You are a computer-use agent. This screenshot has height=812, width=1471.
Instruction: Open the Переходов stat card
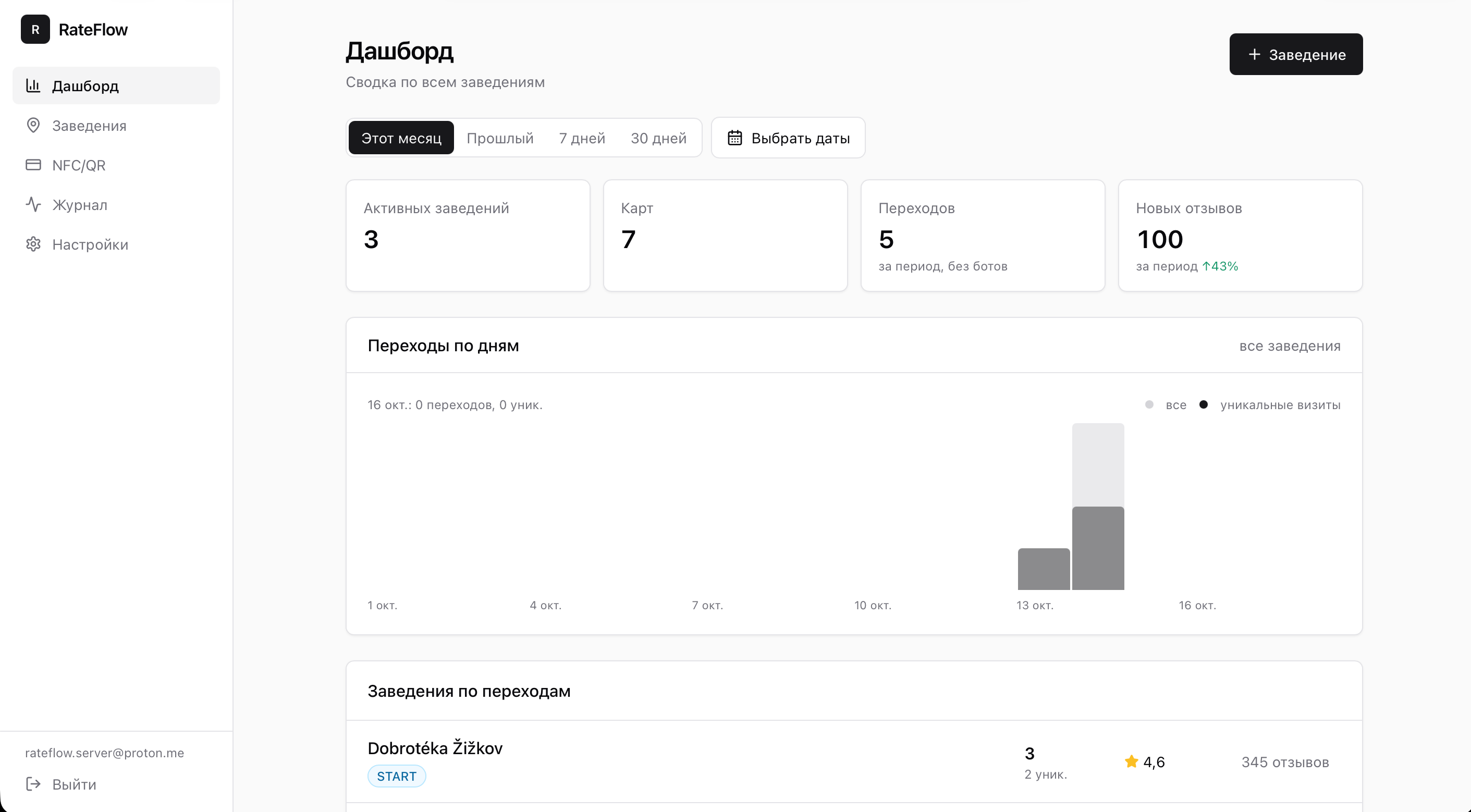[983, 236]
